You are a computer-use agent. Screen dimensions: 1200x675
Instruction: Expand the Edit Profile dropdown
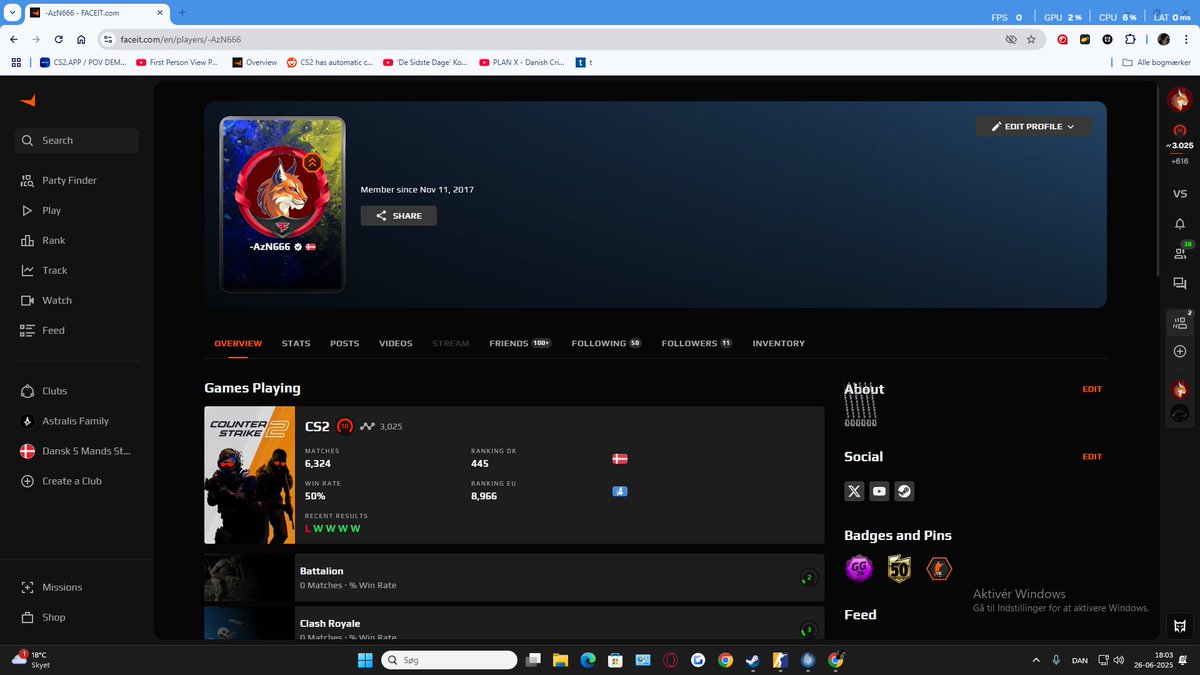1033,127
